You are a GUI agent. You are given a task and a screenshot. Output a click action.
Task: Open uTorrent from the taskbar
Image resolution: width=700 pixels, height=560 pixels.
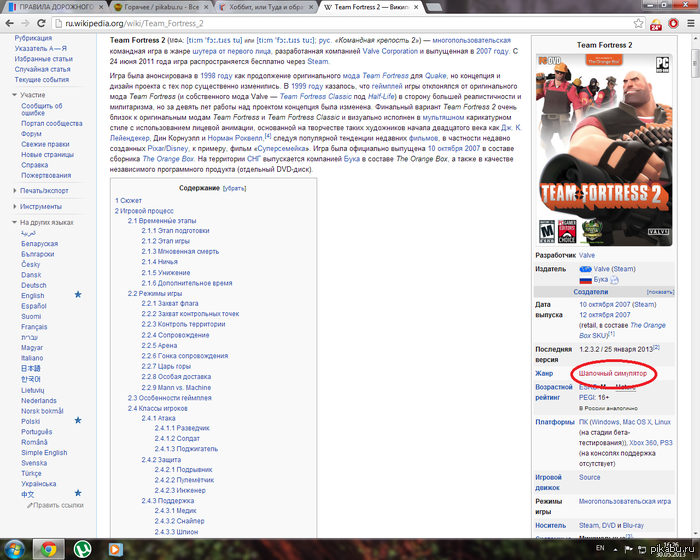(x=83, y=549)
